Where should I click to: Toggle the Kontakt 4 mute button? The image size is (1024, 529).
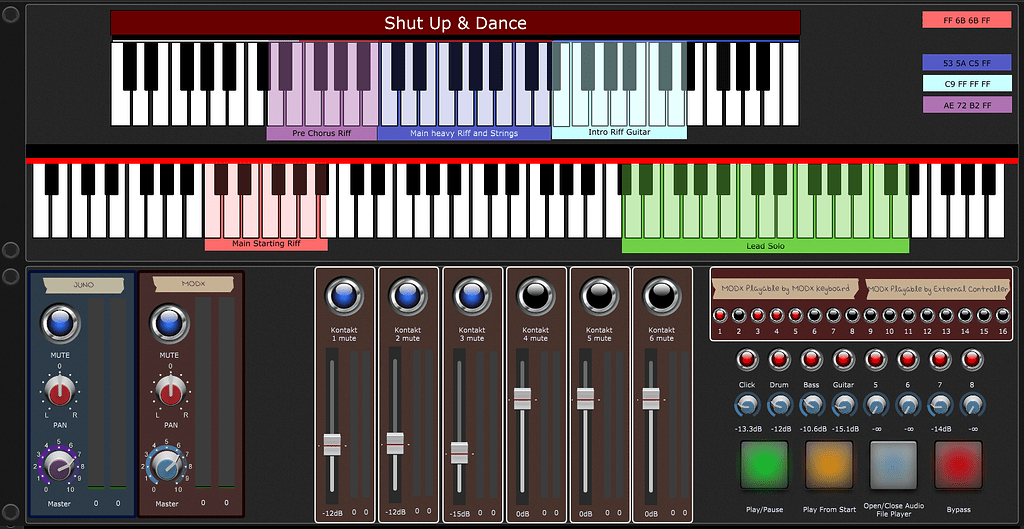pos(535,296)
